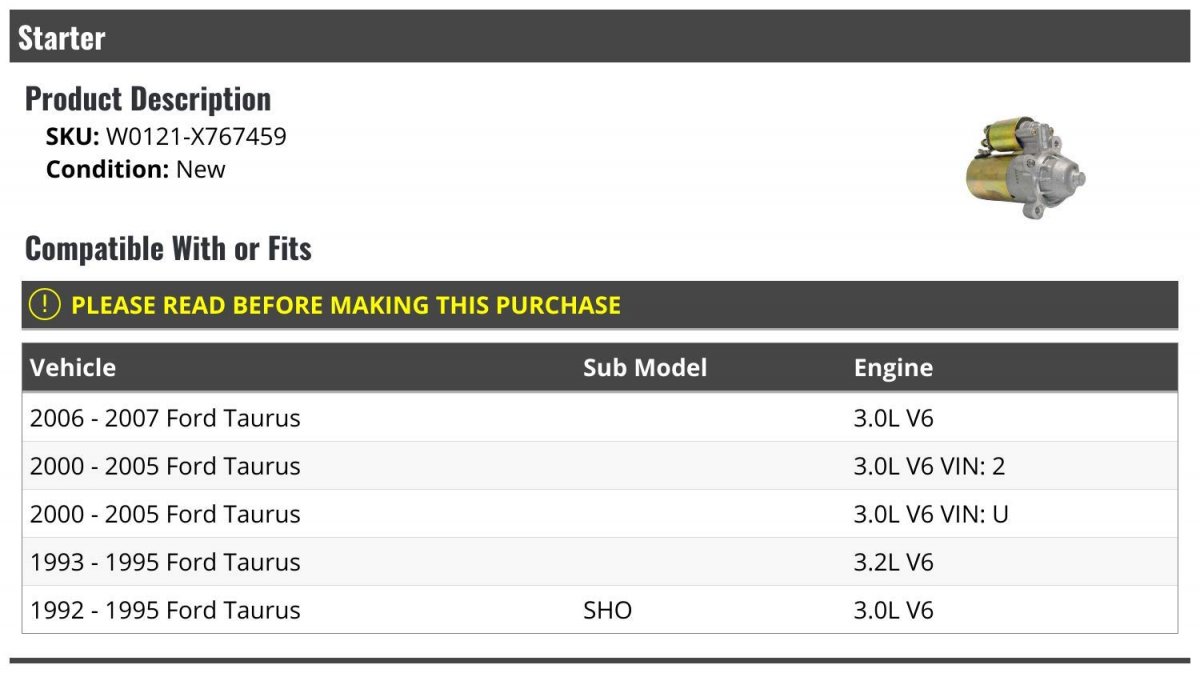The width and height of the screenshot is (1200, 673).
Task: Click the 3.2L V6 engine cell
Action: (893, 562)
